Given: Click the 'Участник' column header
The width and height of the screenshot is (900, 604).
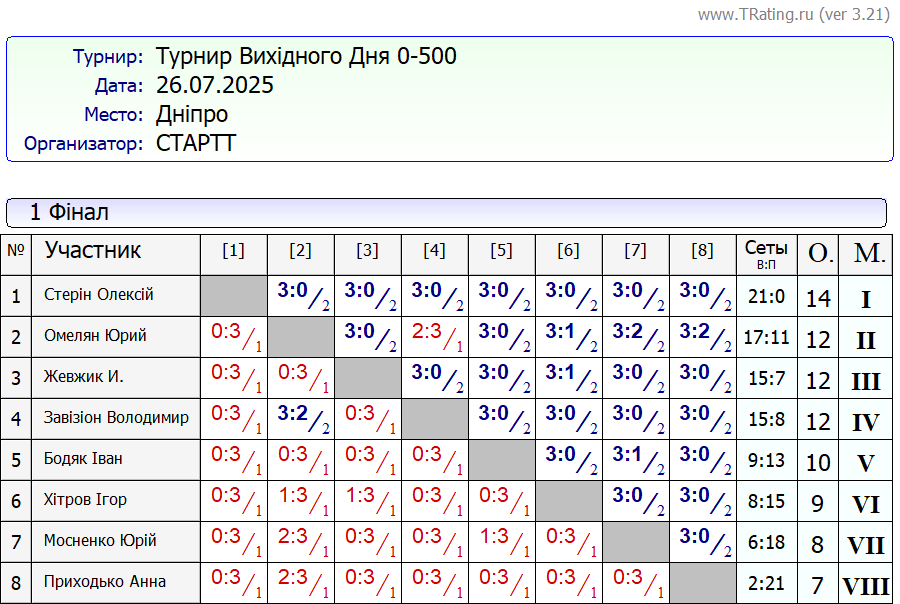Looking at the screenshot, I should (x=93, y=250).
